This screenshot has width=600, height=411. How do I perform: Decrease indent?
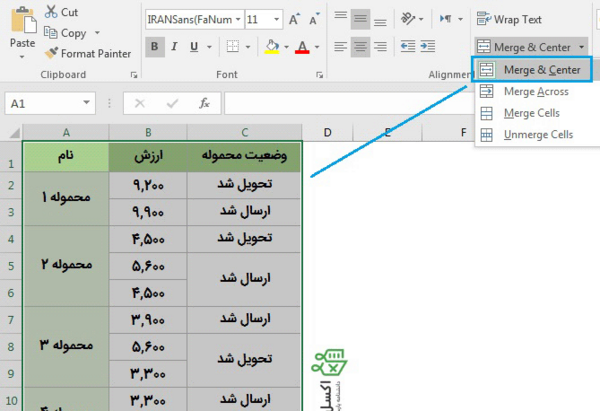(408, 47)
